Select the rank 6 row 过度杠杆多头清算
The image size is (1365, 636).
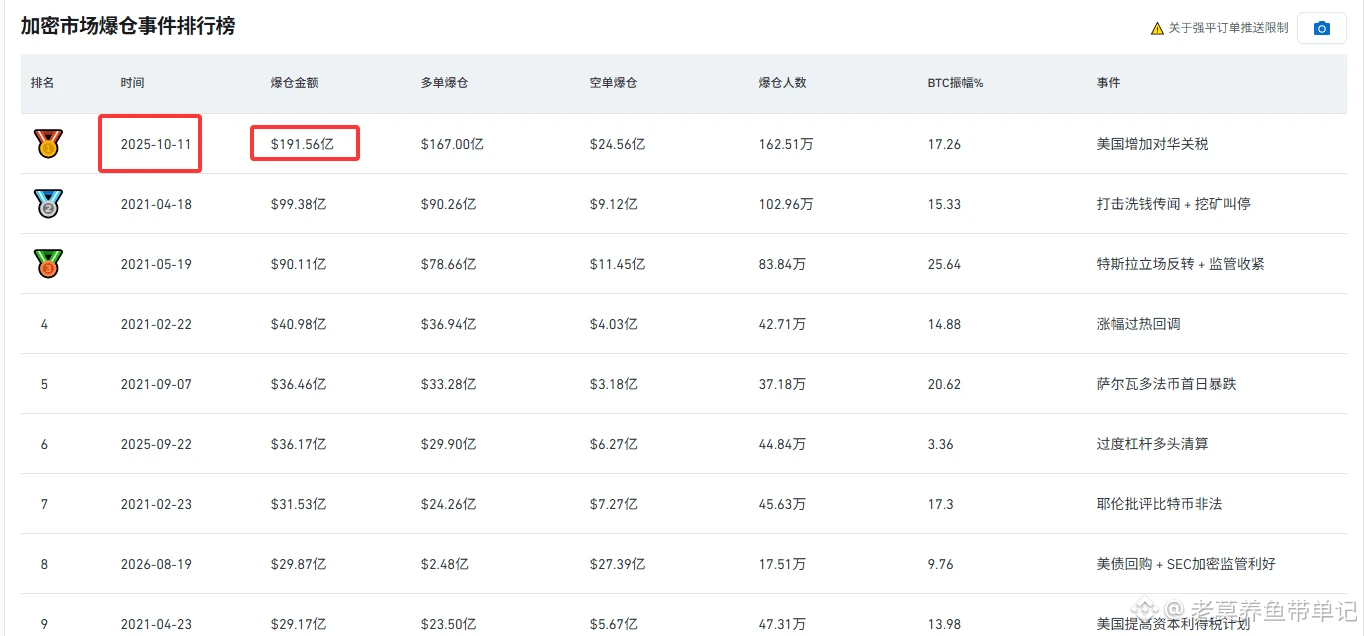pos(683,444)
